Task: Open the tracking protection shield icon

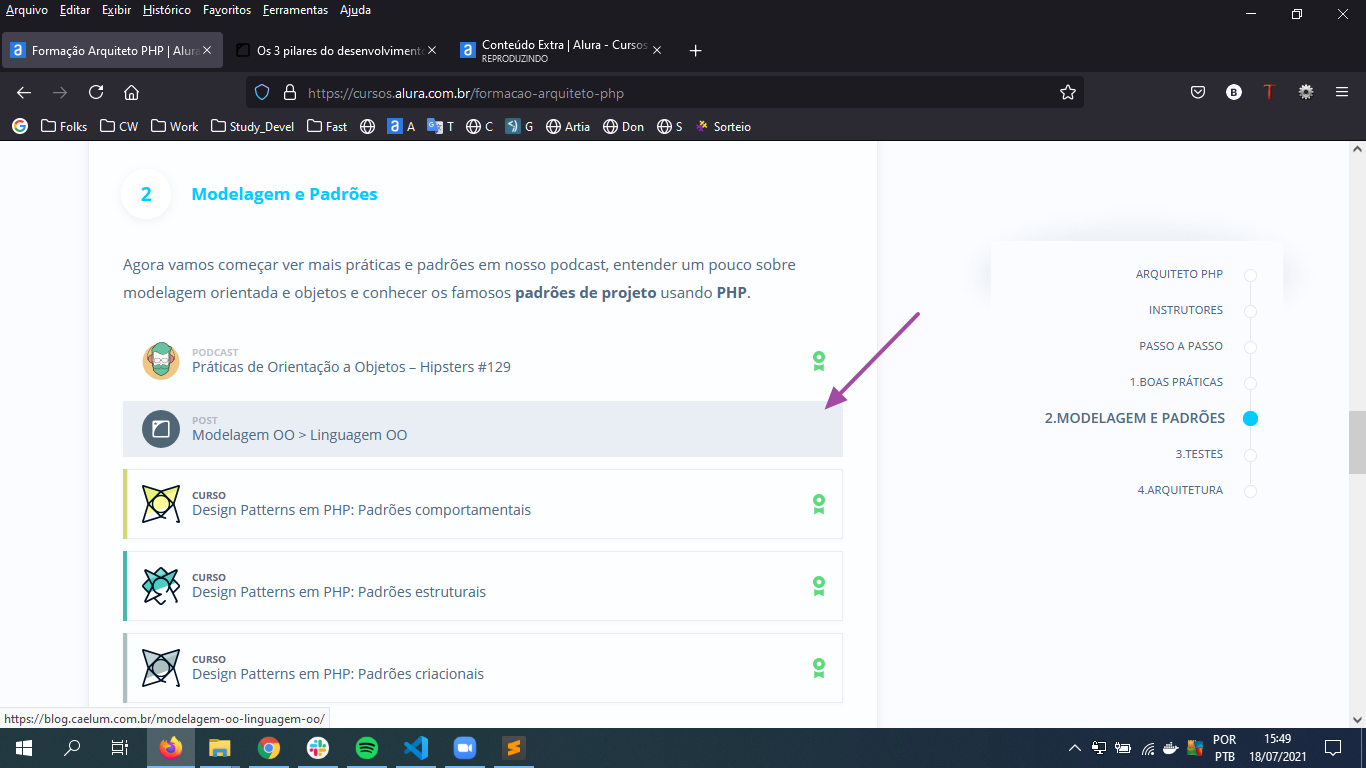Action: click(262, 92)
